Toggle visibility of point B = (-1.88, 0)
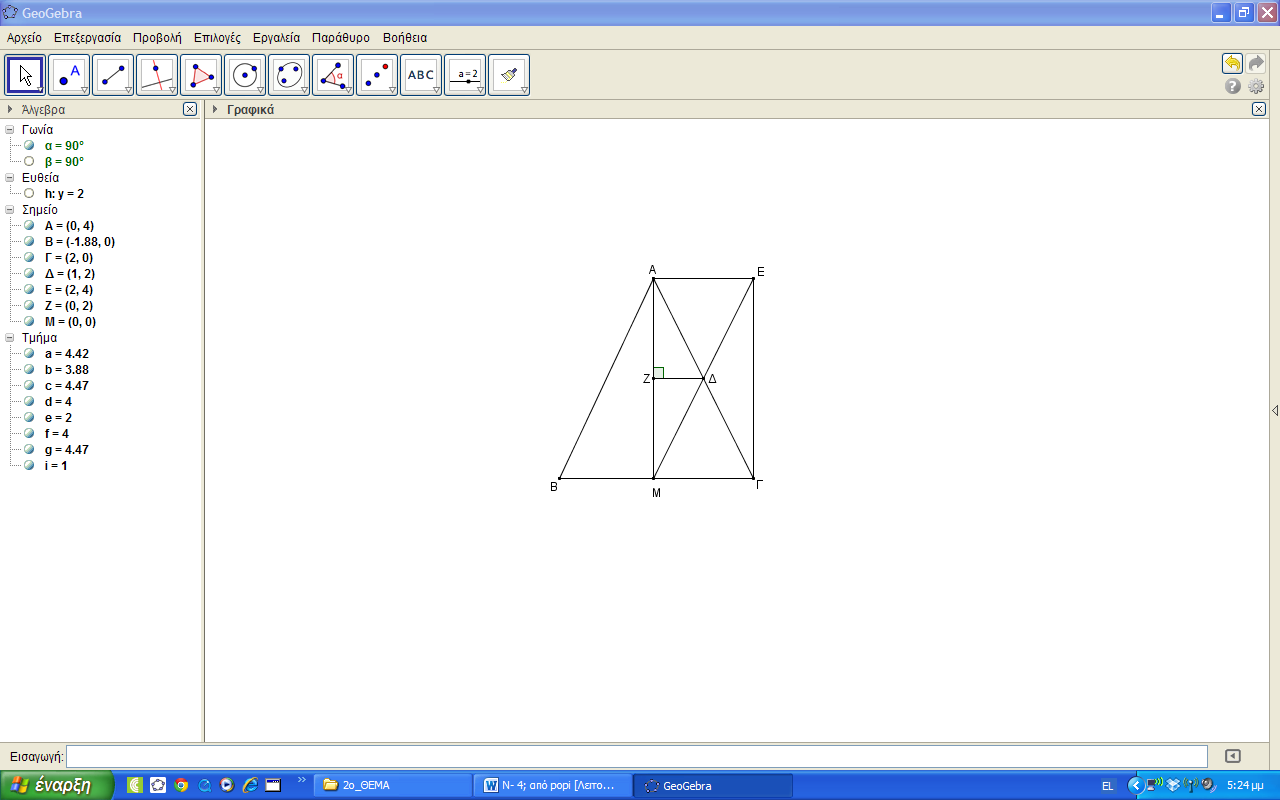1280x800 pixels. pyautogui.click(x=29, y=241)
